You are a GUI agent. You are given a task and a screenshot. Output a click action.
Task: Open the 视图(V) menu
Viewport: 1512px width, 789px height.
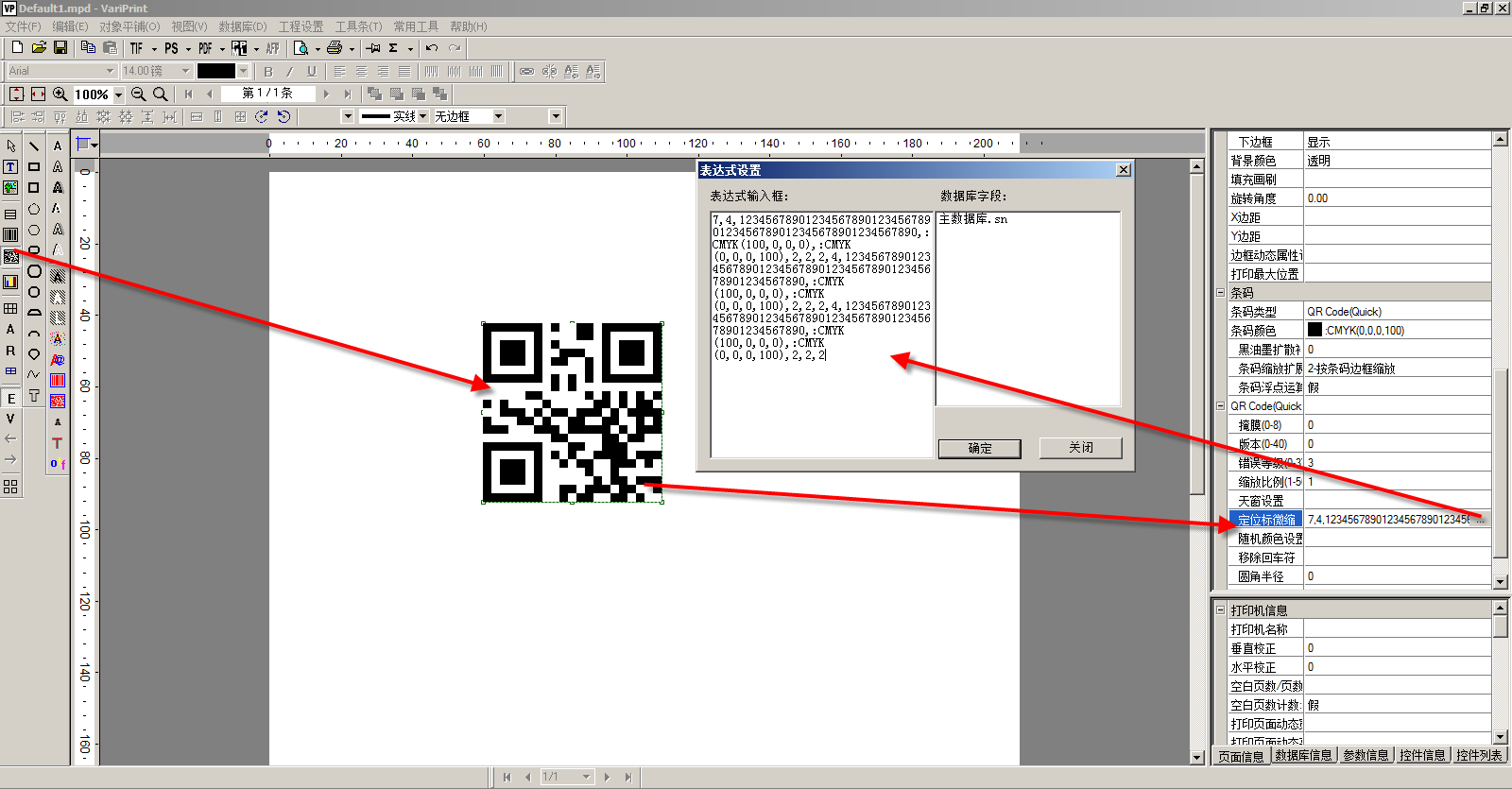click(x=189, y=26)
